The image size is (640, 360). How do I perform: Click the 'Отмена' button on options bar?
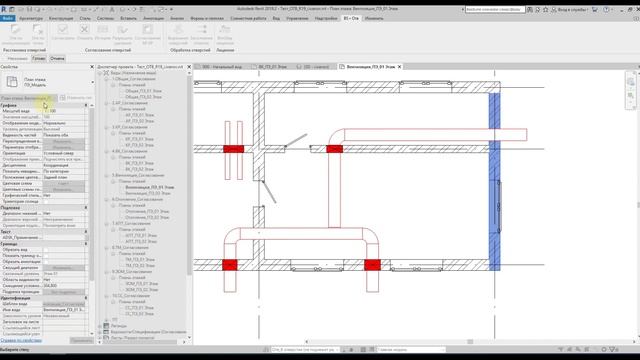pos(57,58)
